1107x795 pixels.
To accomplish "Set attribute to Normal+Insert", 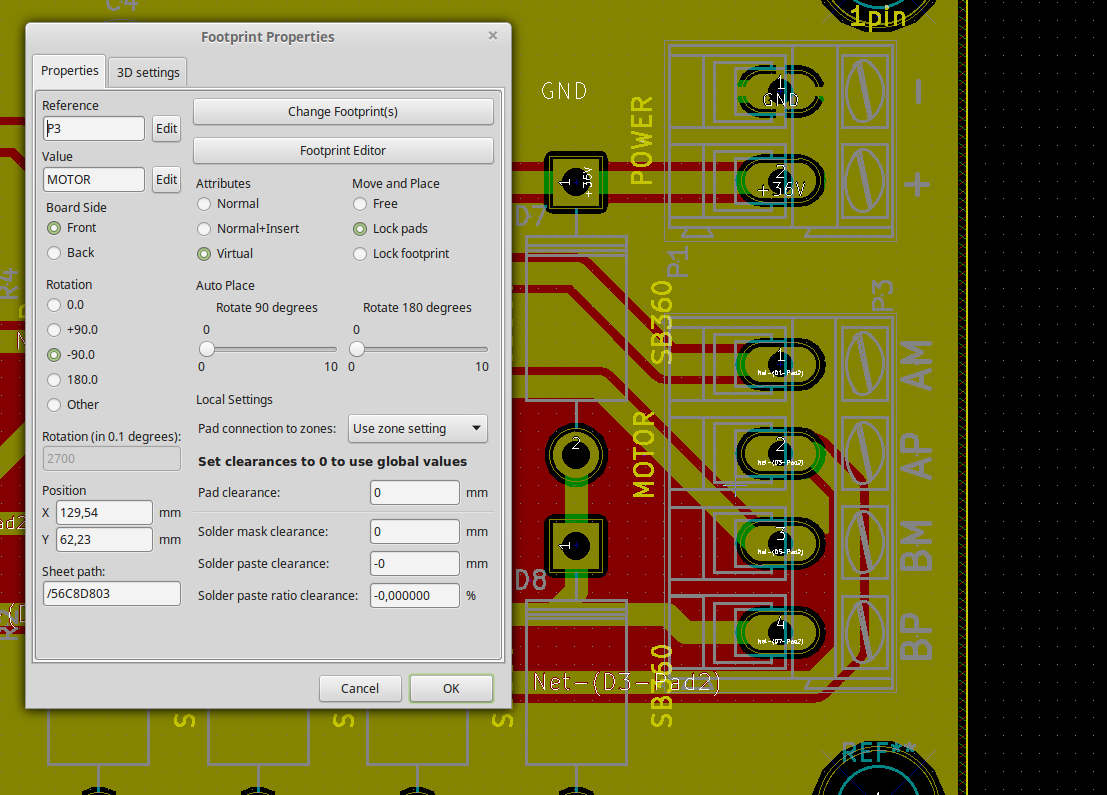I will click(x=248, y=229).
